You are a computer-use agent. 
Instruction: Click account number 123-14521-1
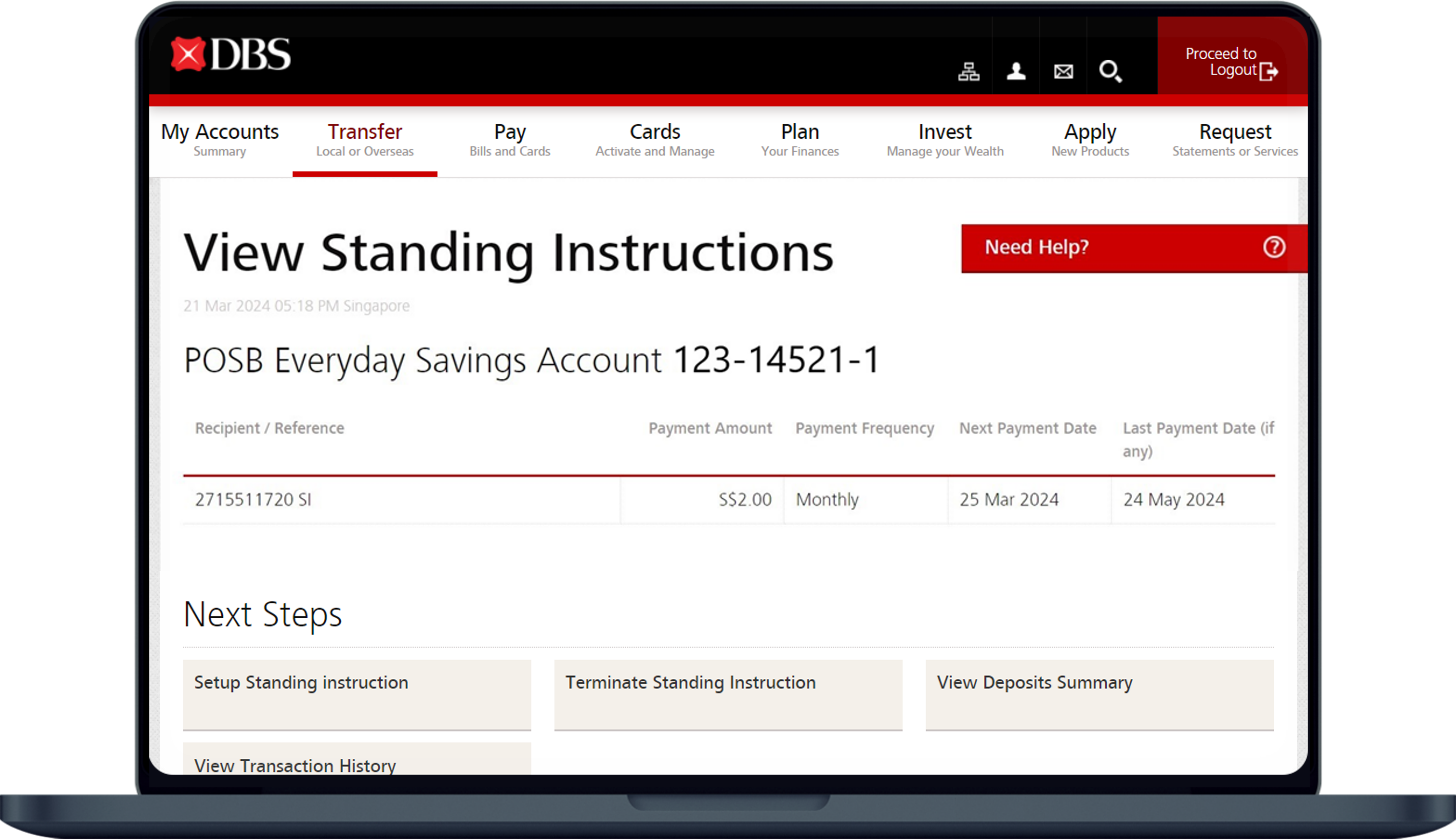click(777, 360)
